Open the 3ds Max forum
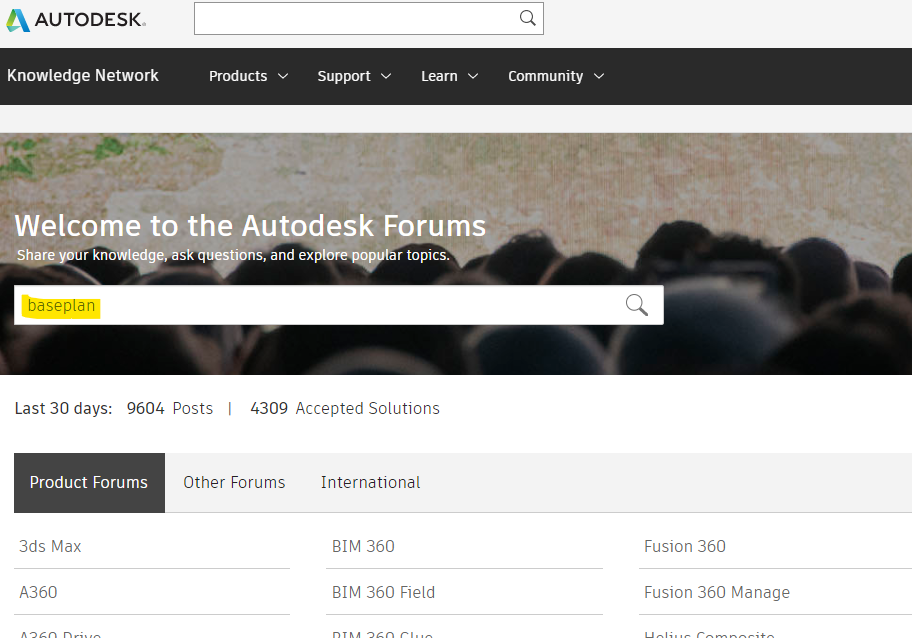Viewport: 912px width, 638px height. 50,546
